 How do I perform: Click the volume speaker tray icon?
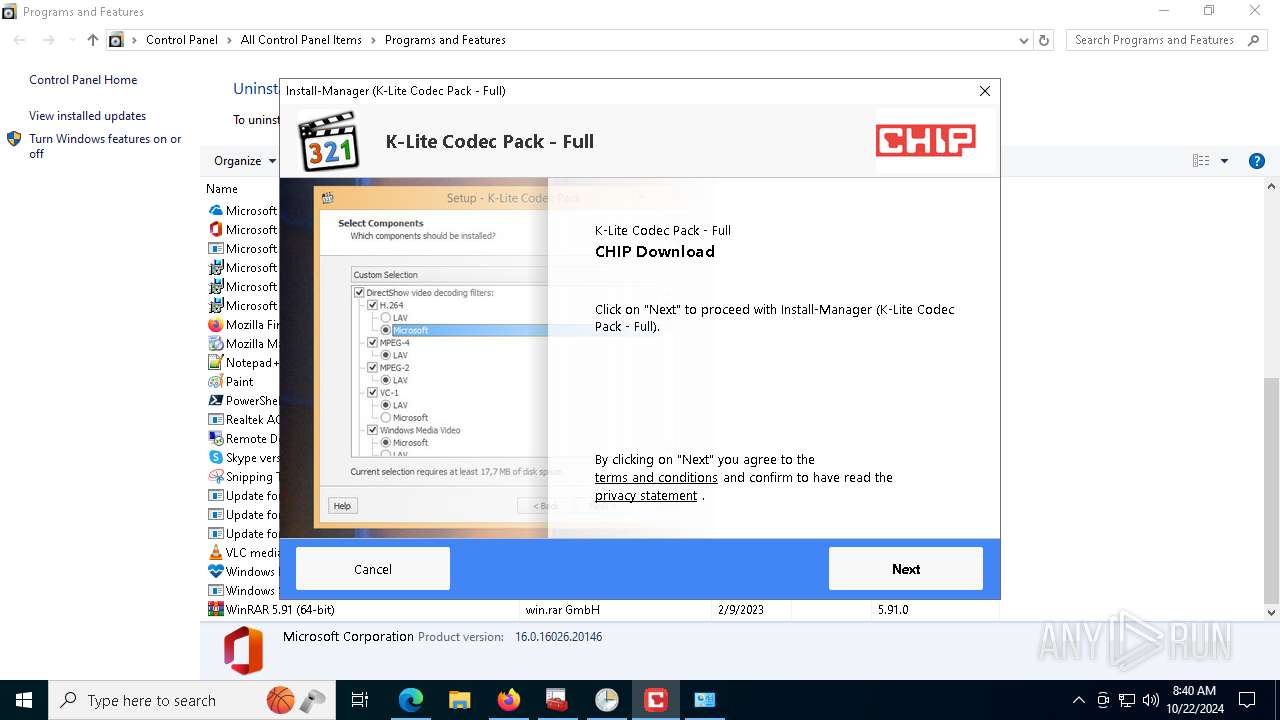1151,700
